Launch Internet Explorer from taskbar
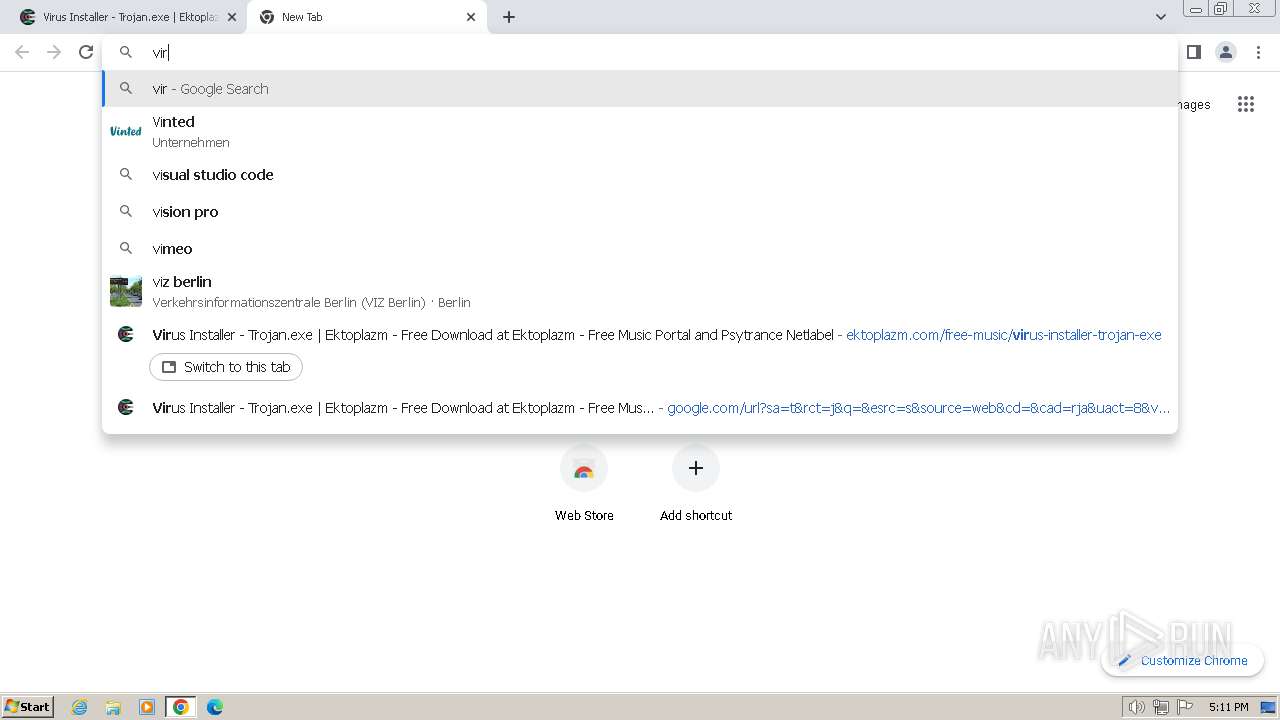1280x720 pixels. [x=80, y=707]
